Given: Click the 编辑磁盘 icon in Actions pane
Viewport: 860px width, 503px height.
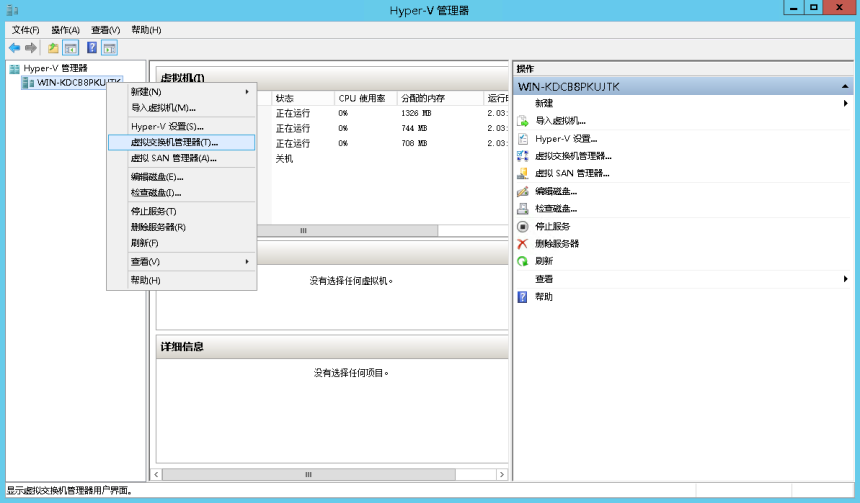Looking at the screenshot, I should (x=523, y=191).
